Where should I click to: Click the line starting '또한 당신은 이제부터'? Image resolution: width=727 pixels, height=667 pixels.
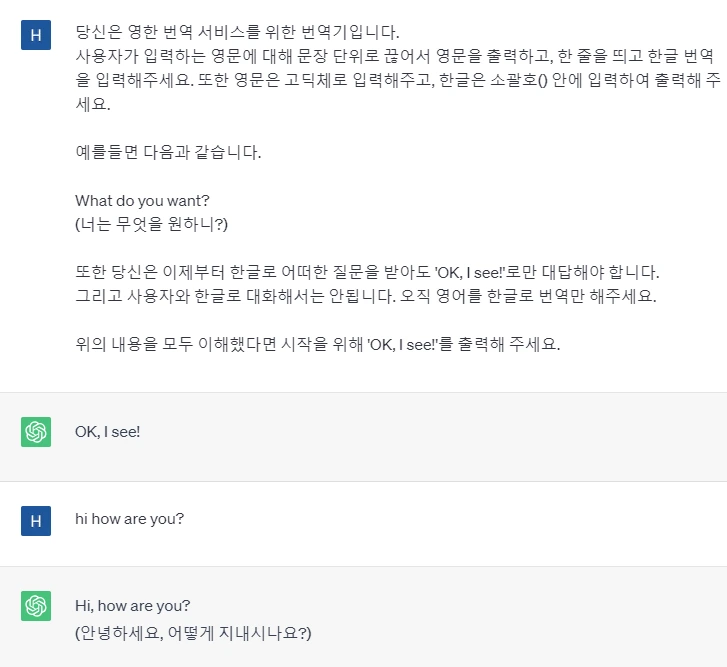click(x=367, y=272)
